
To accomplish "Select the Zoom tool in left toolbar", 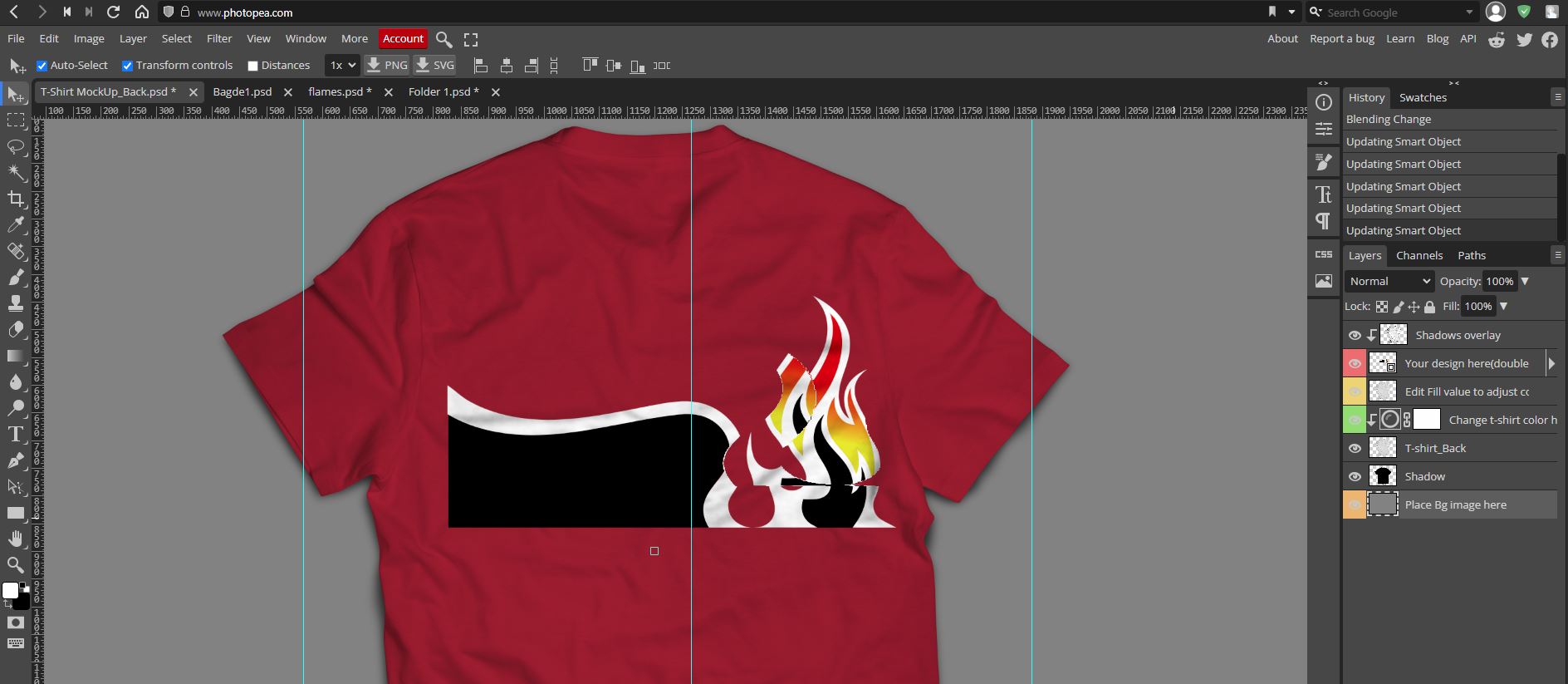I will (16, 565).
